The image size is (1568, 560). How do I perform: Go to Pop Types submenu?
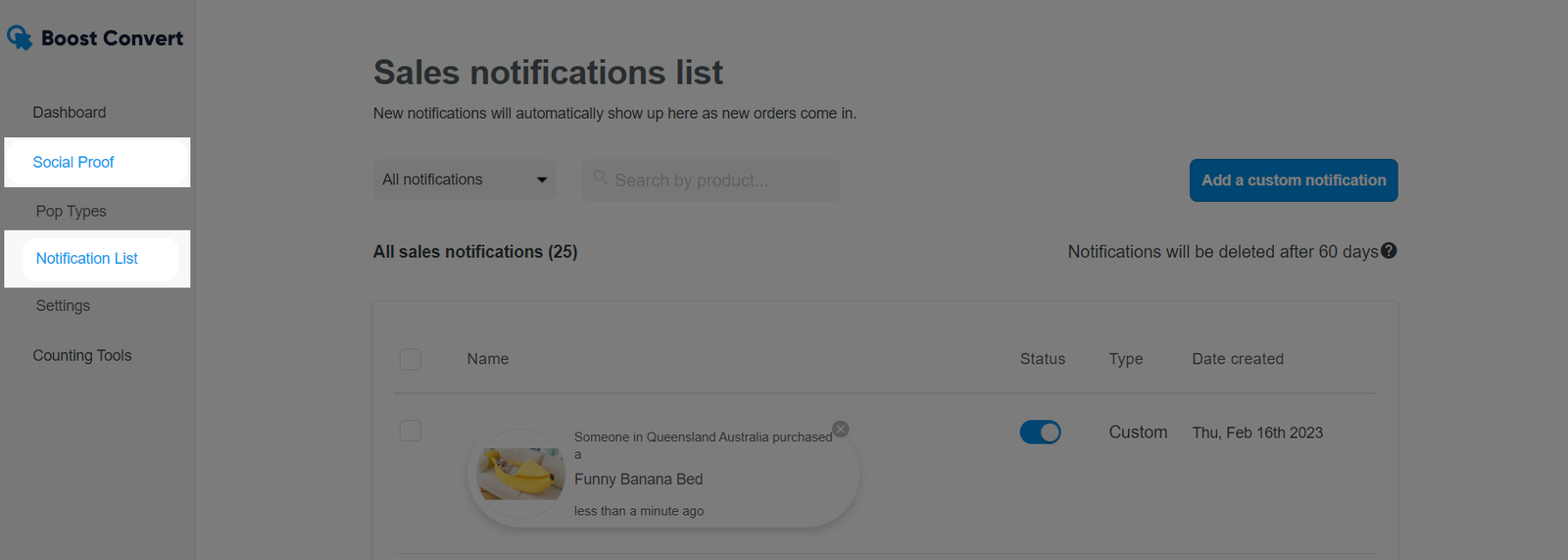(72, 211)
